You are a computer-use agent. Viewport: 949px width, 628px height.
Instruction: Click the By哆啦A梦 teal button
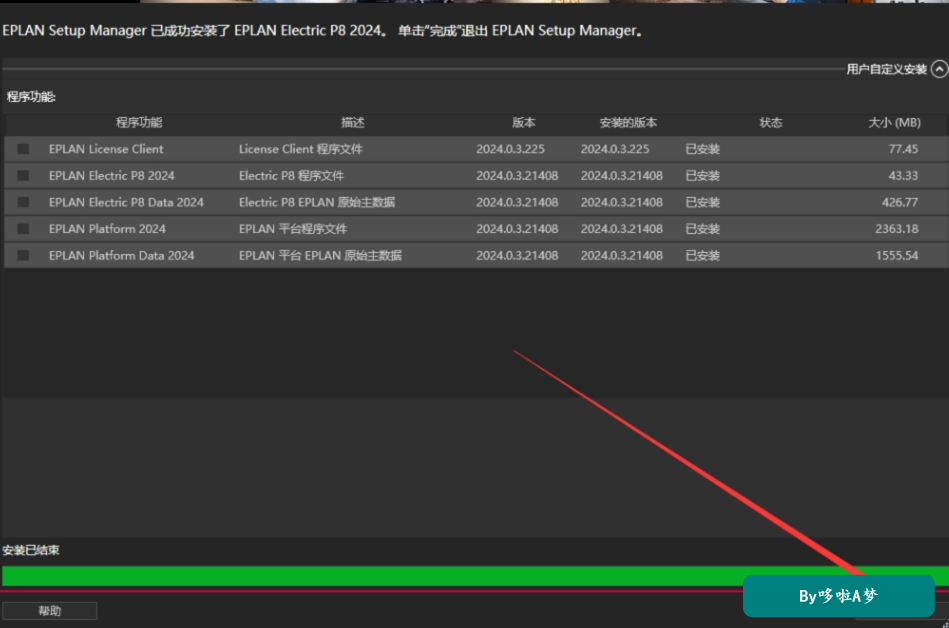tap(838, 596)
